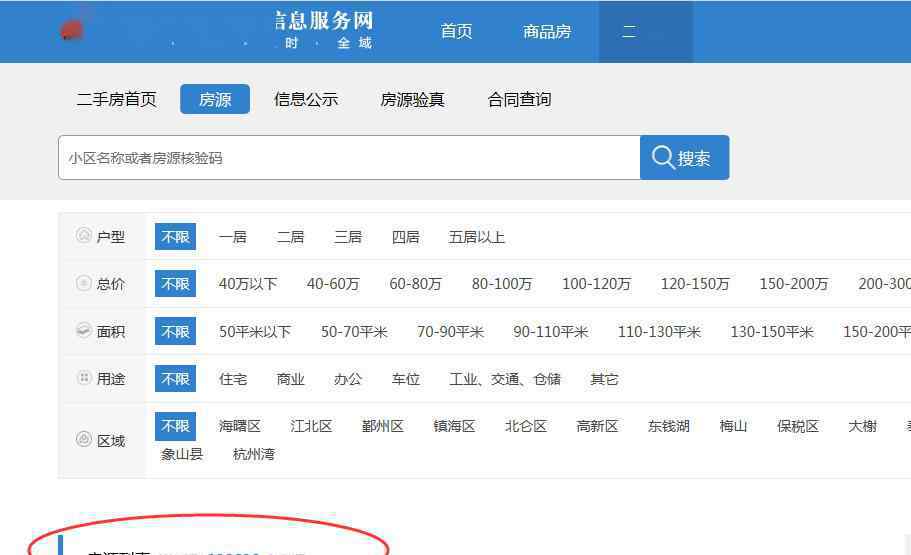Filter area by 130-150平米
The height and width of the screenshot is (555, 911).
point(772,331)
